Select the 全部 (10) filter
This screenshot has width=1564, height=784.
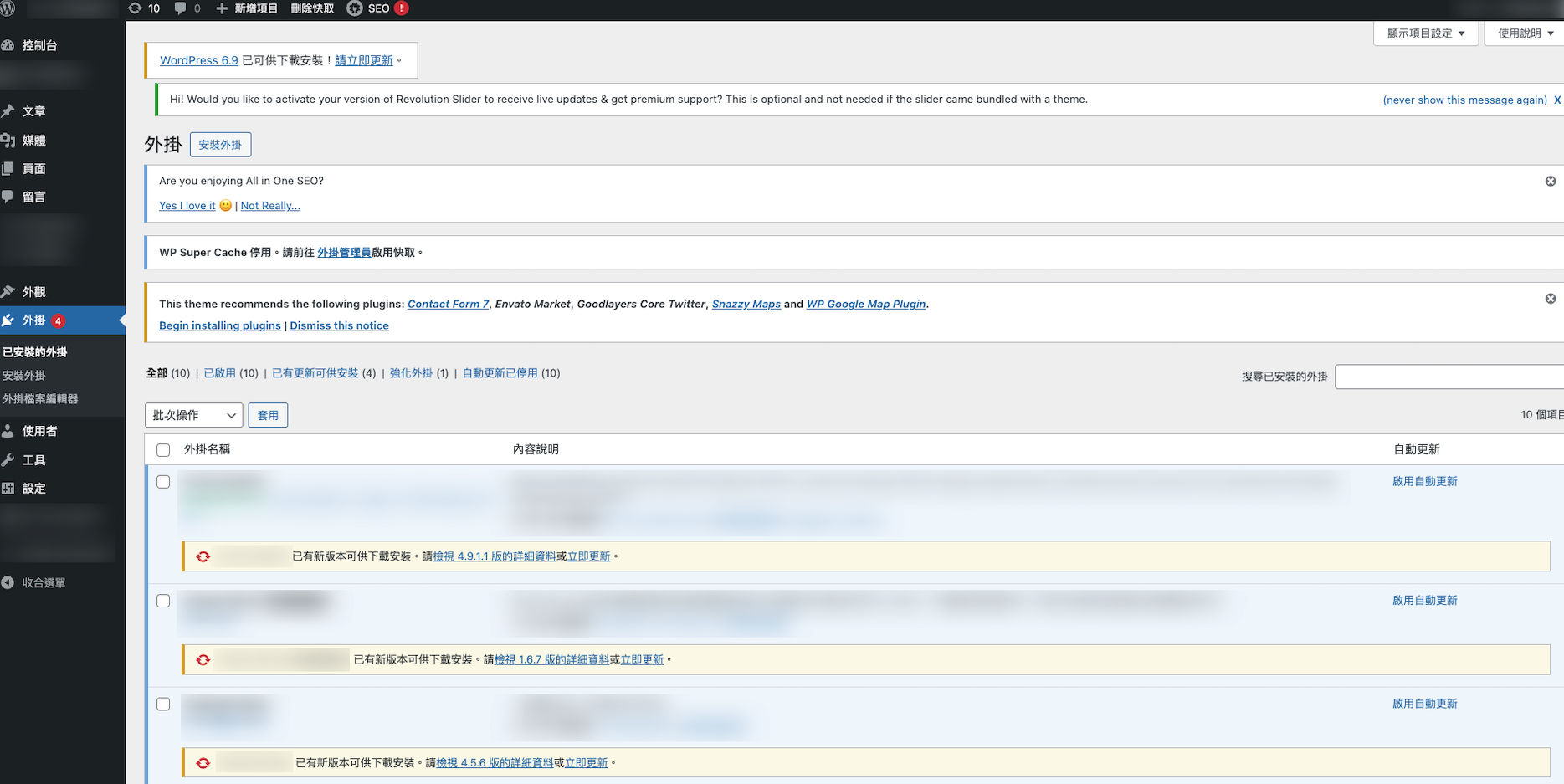[168, 373]
